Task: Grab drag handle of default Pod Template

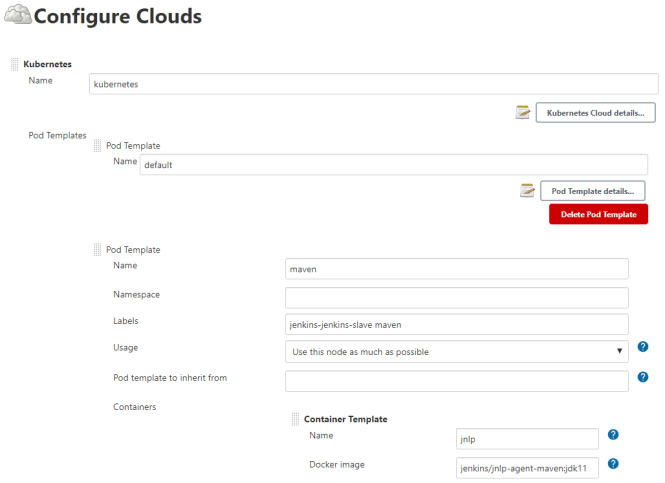Action: (x=97, y=145)
